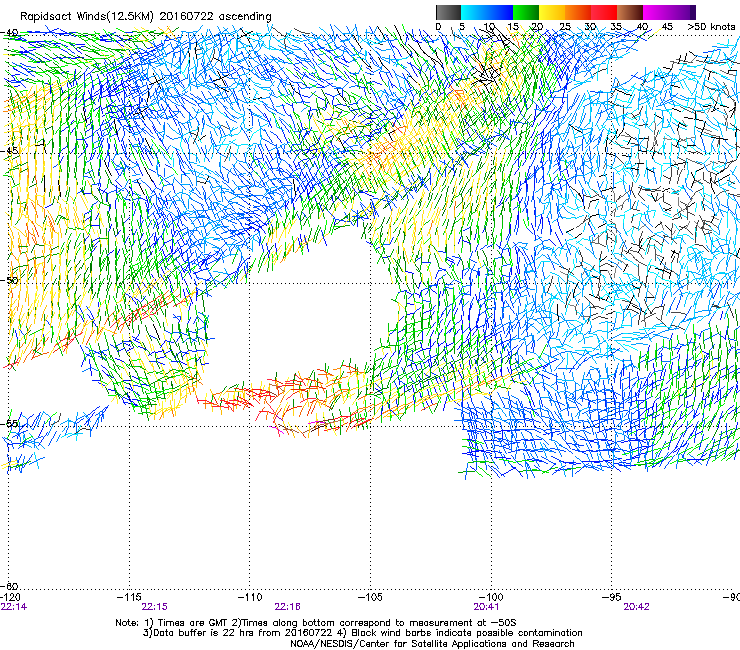Image resolution: width=740 pixels, height=650 pixels.
Task: Click the gray 0-5 knots legend swatch
Action: [448, 12]
